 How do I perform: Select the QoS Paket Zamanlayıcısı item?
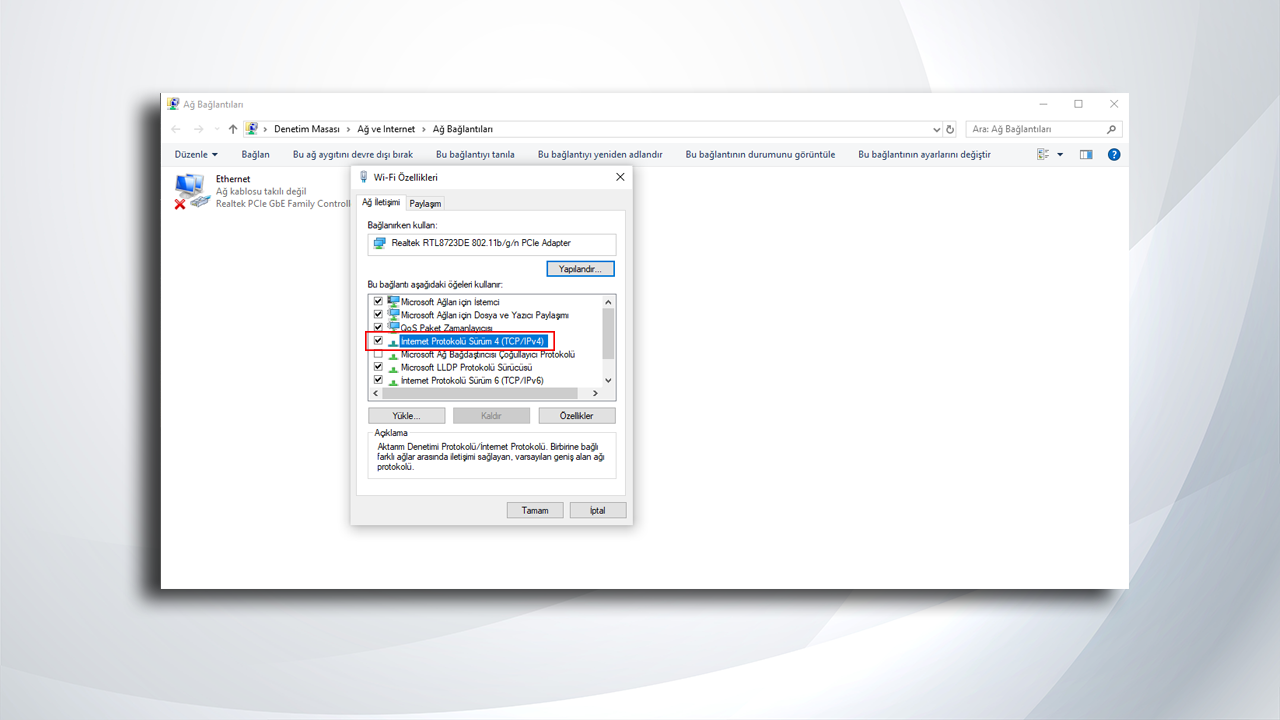coord(447,328)
